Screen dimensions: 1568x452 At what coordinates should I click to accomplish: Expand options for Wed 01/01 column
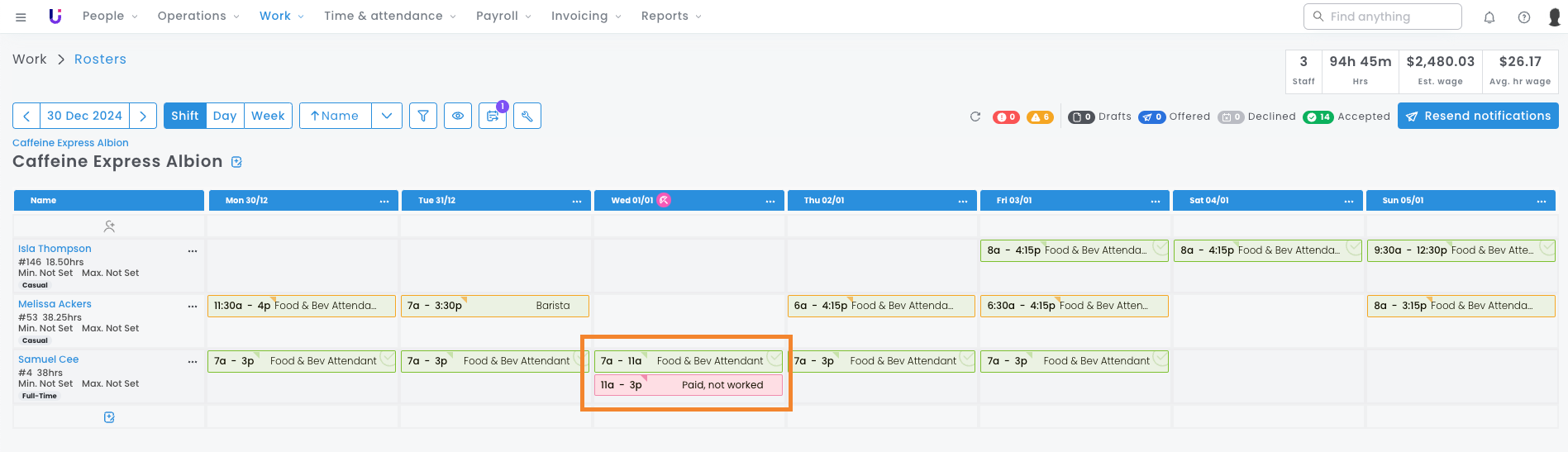point(770,201)
